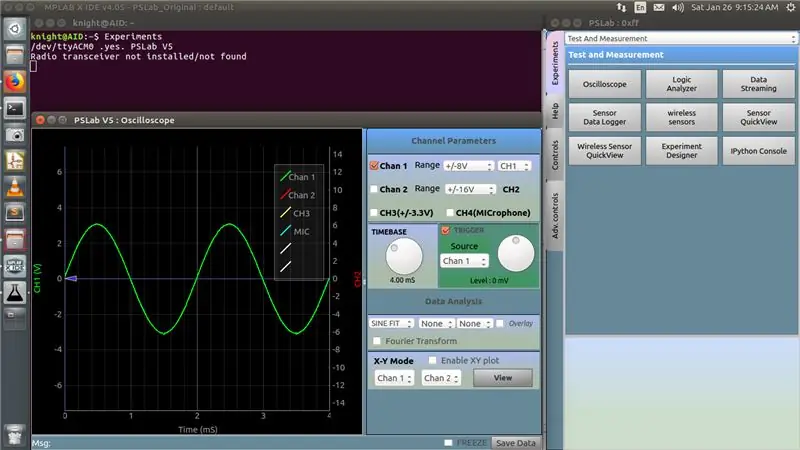800x450 pixels.
Task: Switch to Help vertical tab
Action: [555, 111]
